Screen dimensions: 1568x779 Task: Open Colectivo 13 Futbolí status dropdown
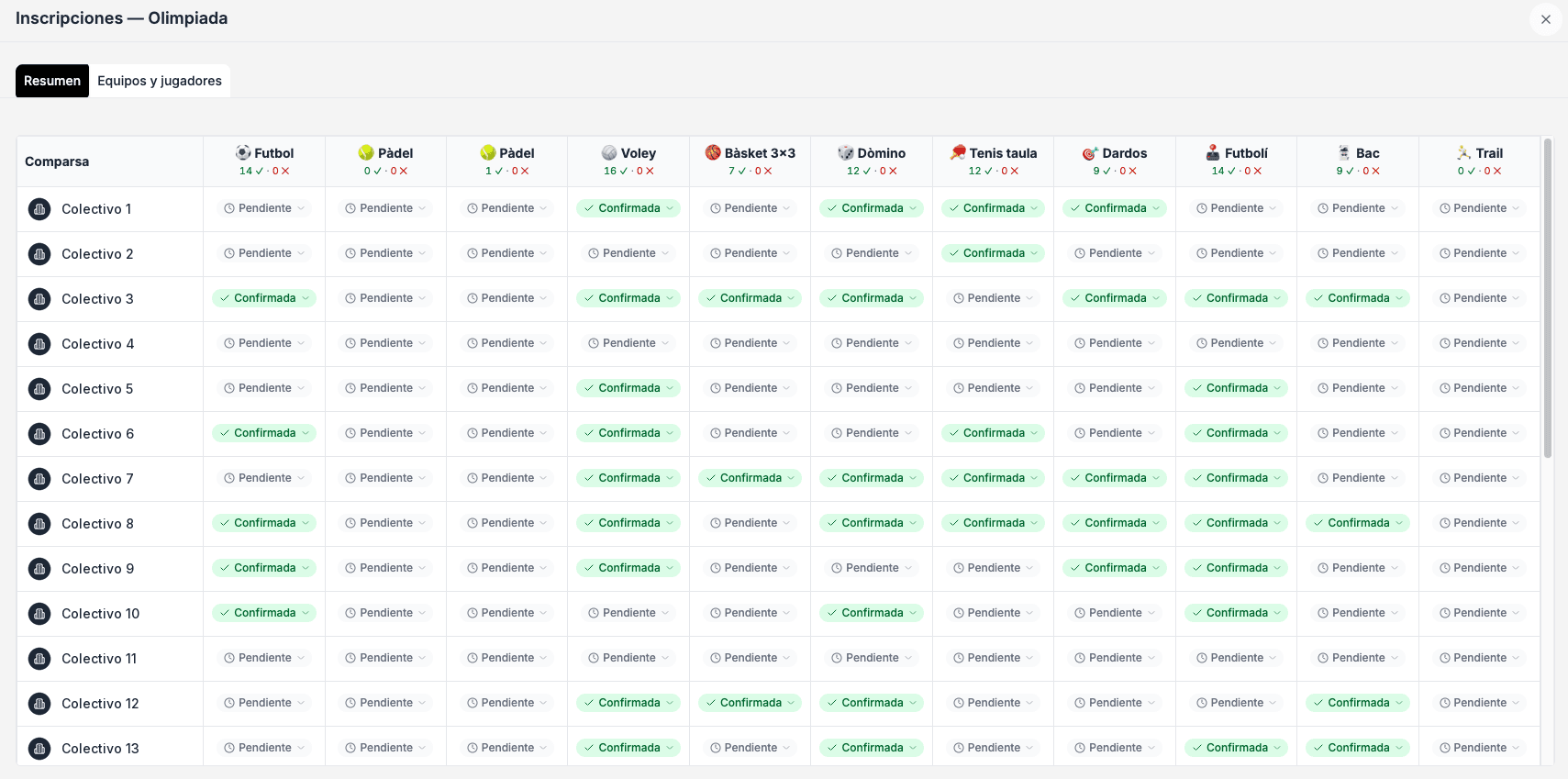point(1236,748)
